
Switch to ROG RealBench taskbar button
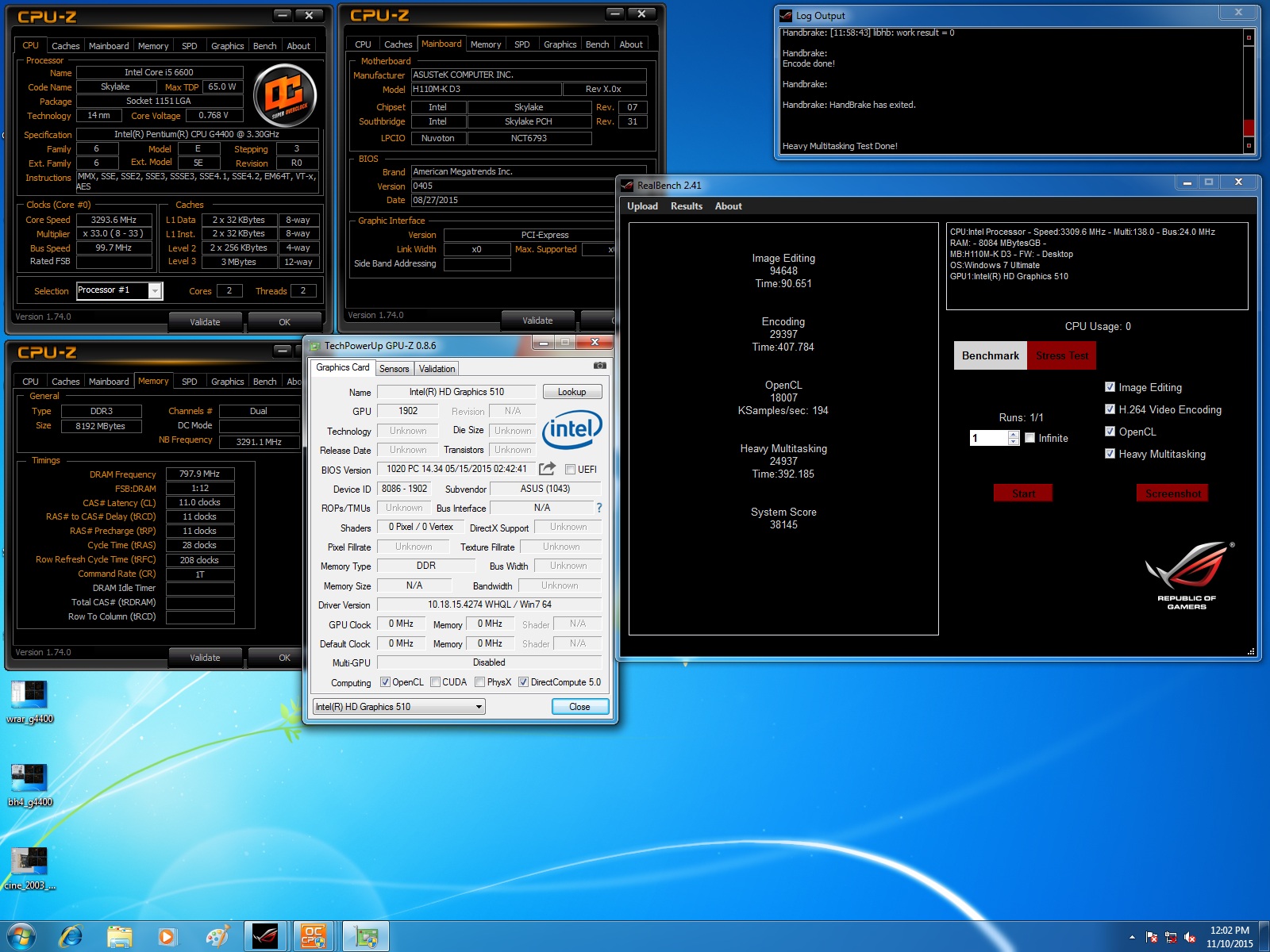(x=265, y=937)
